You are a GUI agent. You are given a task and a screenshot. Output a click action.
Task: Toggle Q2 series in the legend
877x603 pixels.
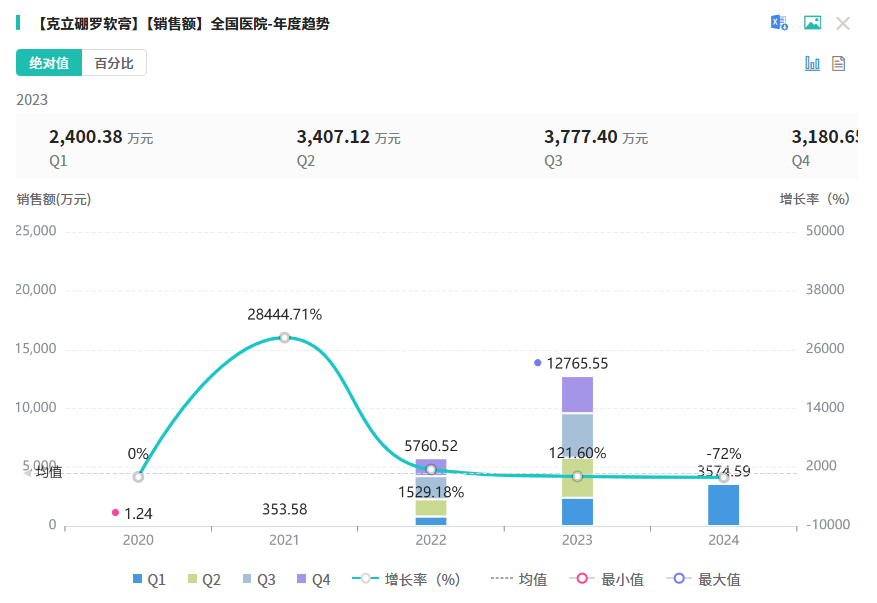[204, 580]
